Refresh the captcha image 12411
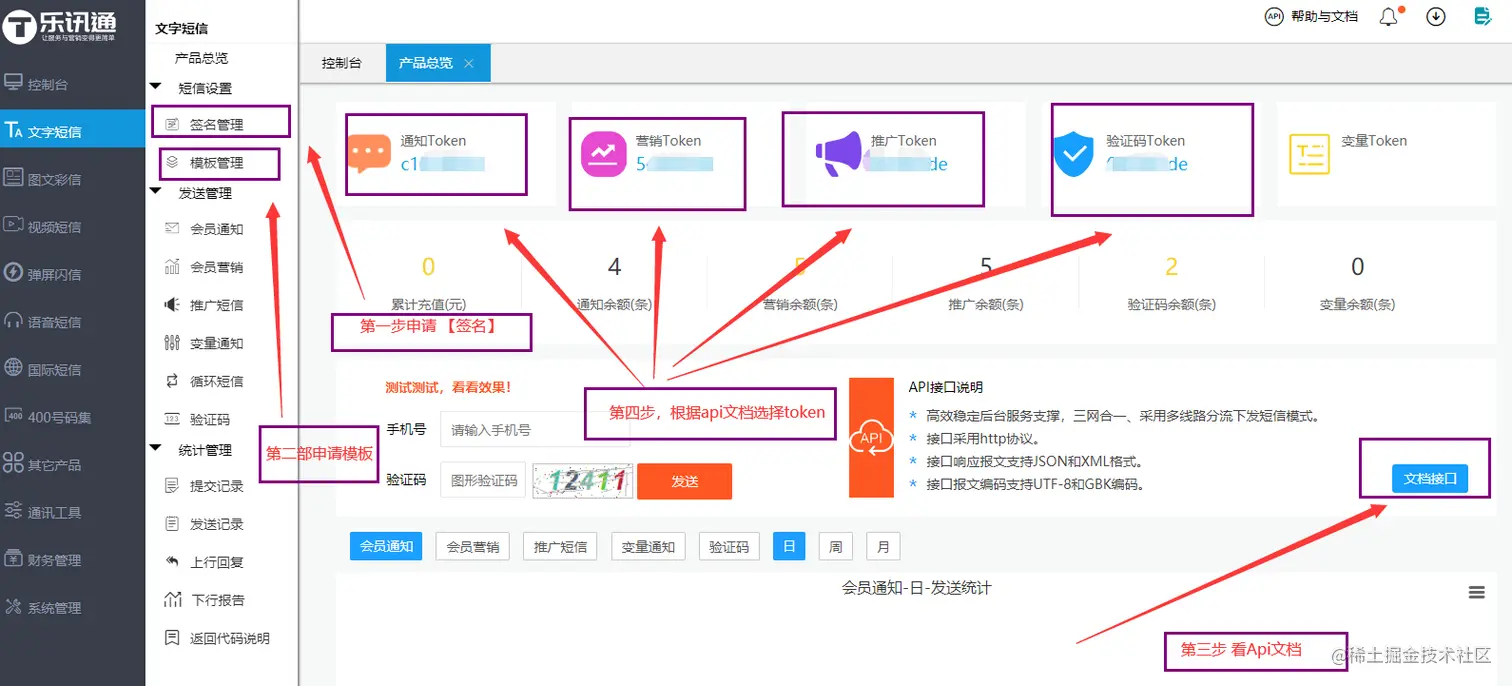 (583, 481)
